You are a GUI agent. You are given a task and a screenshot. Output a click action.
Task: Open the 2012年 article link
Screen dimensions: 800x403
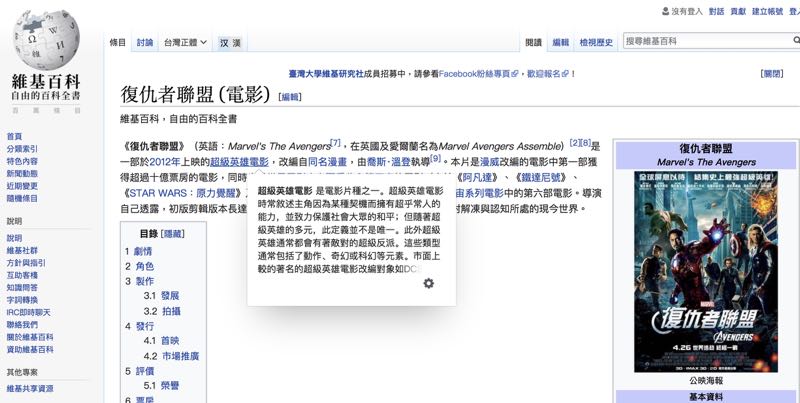(165, 162)
